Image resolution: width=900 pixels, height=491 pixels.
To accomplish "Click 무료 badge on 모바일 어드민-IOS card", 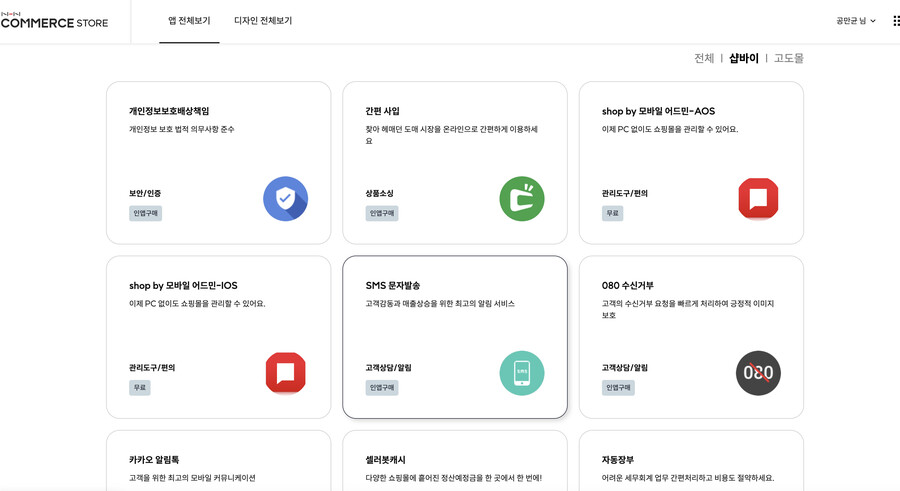I will [139, 388].
